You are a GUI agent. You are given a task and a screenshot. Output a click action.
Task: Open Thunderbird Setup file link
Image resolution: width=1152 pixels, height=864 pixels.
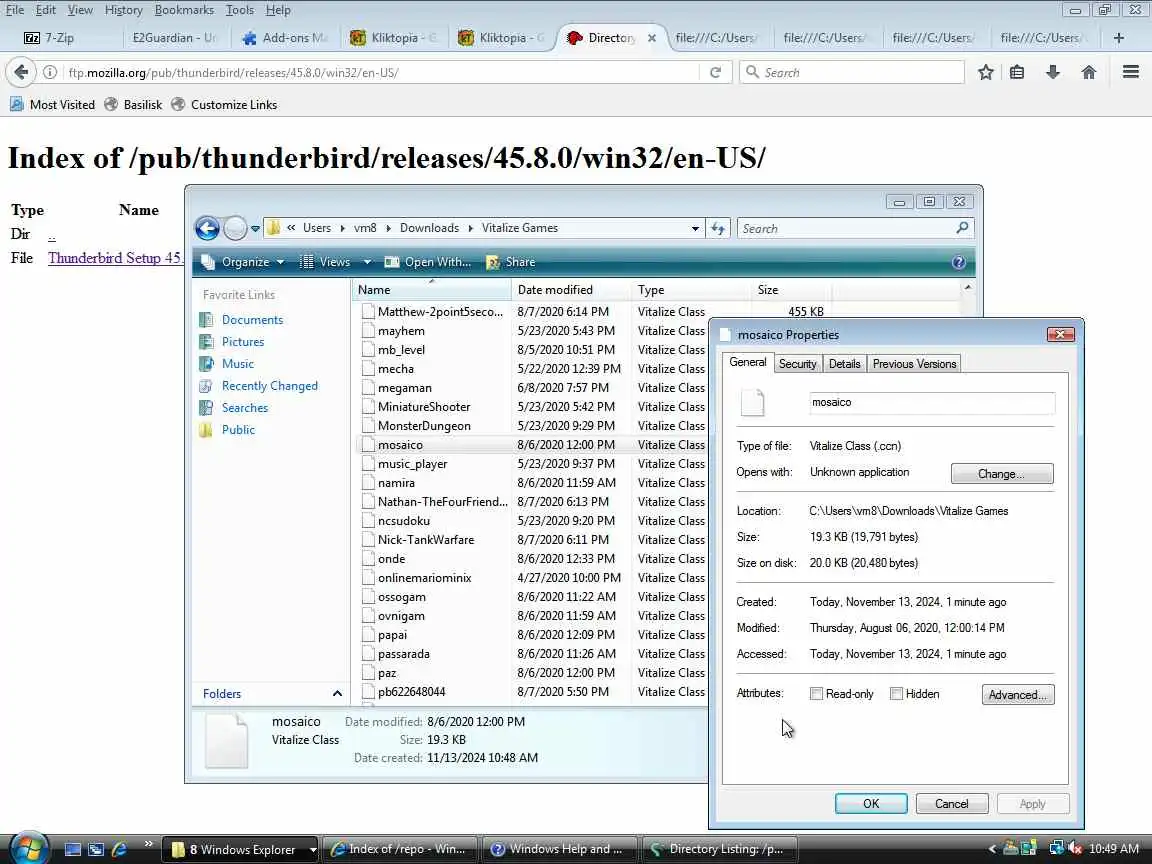coord(115,258)
